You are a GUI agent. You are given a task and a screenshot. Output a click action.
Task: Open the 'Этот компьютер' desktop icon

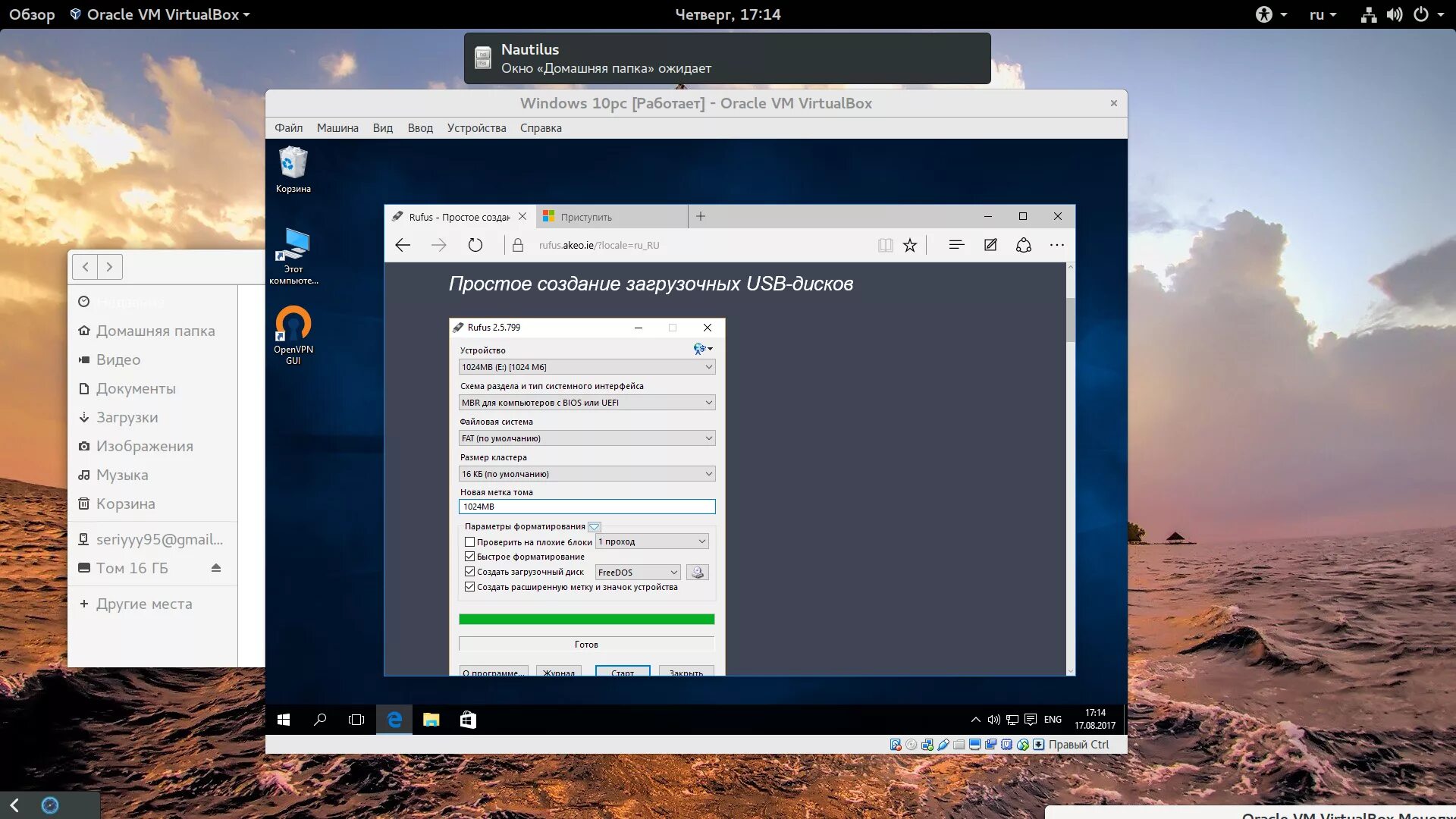(293, 256)
